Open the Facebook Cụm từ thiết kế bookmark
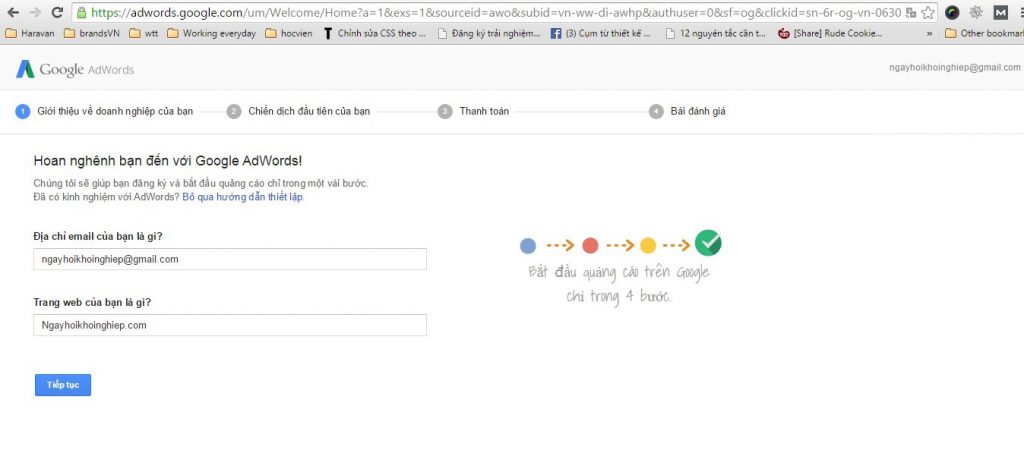 [x=603, y=33]
